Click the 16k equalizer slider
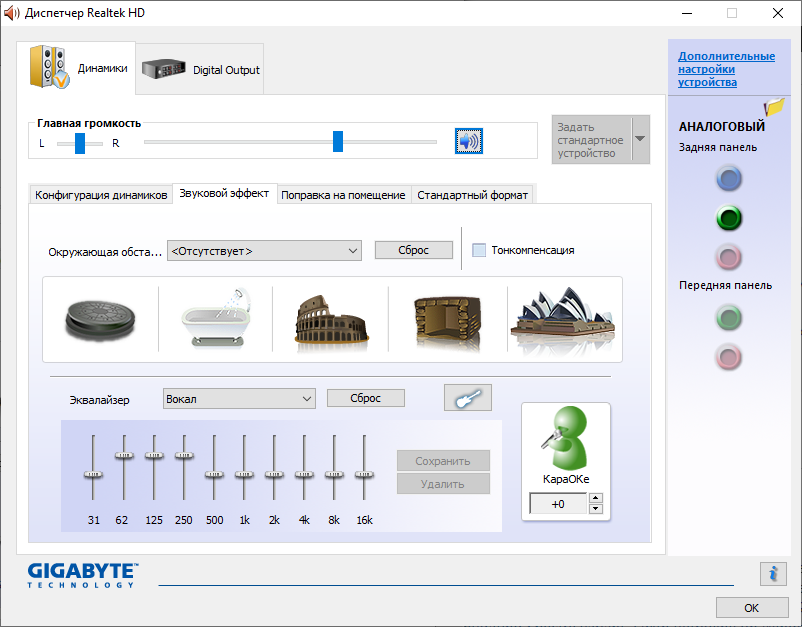This screenshot has width=802, height=627. pos(364,474)
